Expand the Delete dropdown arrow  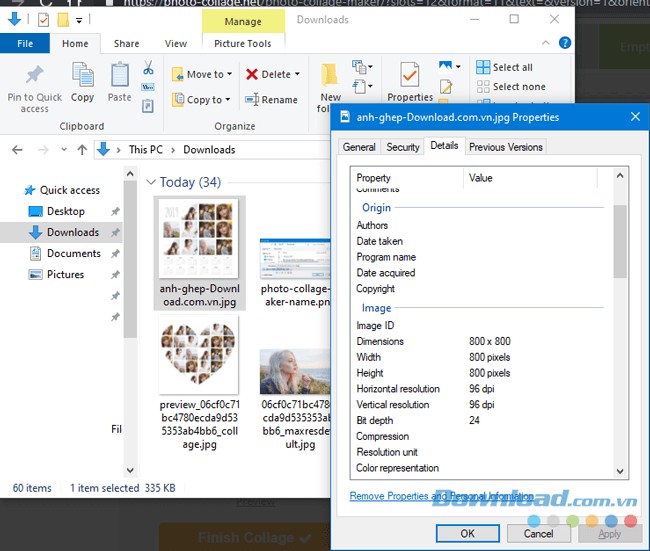pos(298,74)
